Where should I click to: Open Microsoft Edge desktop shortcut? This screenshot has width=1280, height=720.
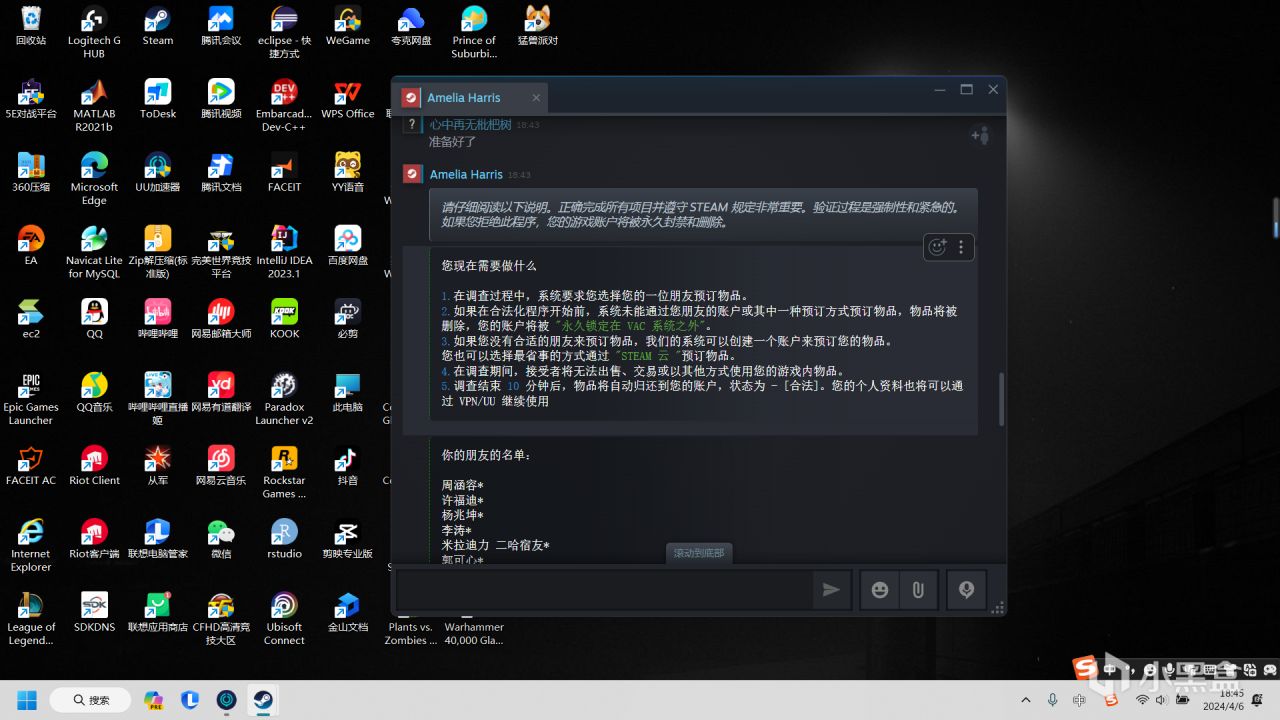point(94,178)
